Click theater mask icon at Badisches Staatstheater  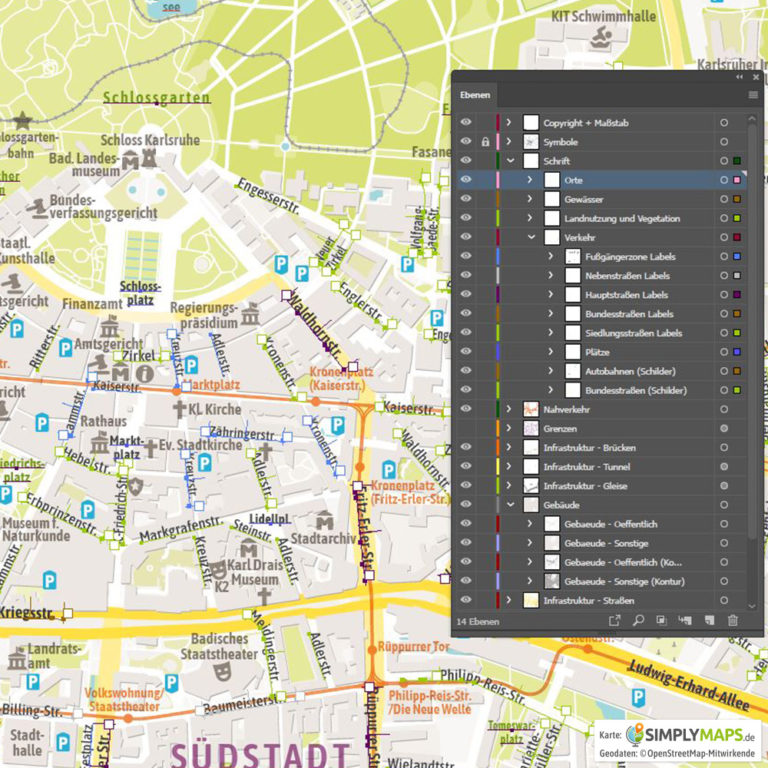coord(222,672)
